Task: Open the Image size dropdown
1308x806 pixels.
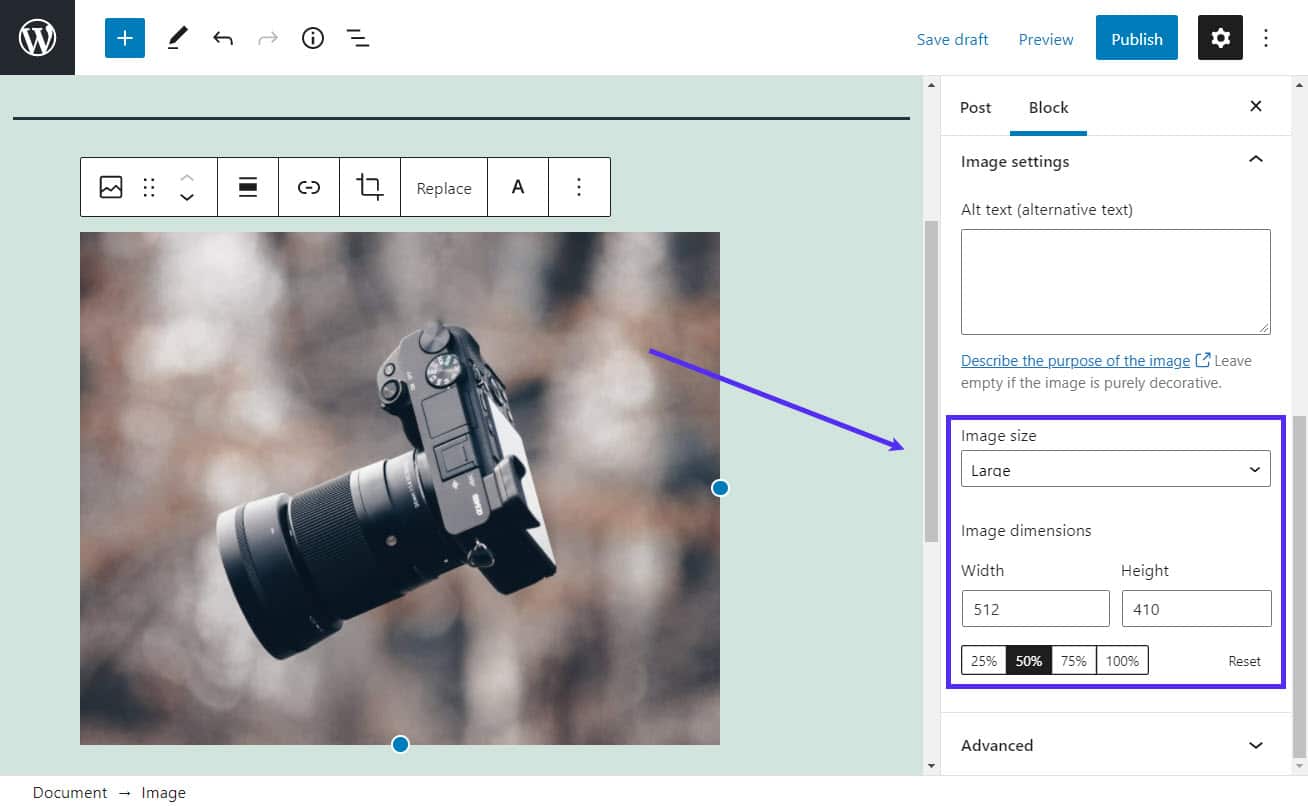Action: click(x=1115, y=468)
